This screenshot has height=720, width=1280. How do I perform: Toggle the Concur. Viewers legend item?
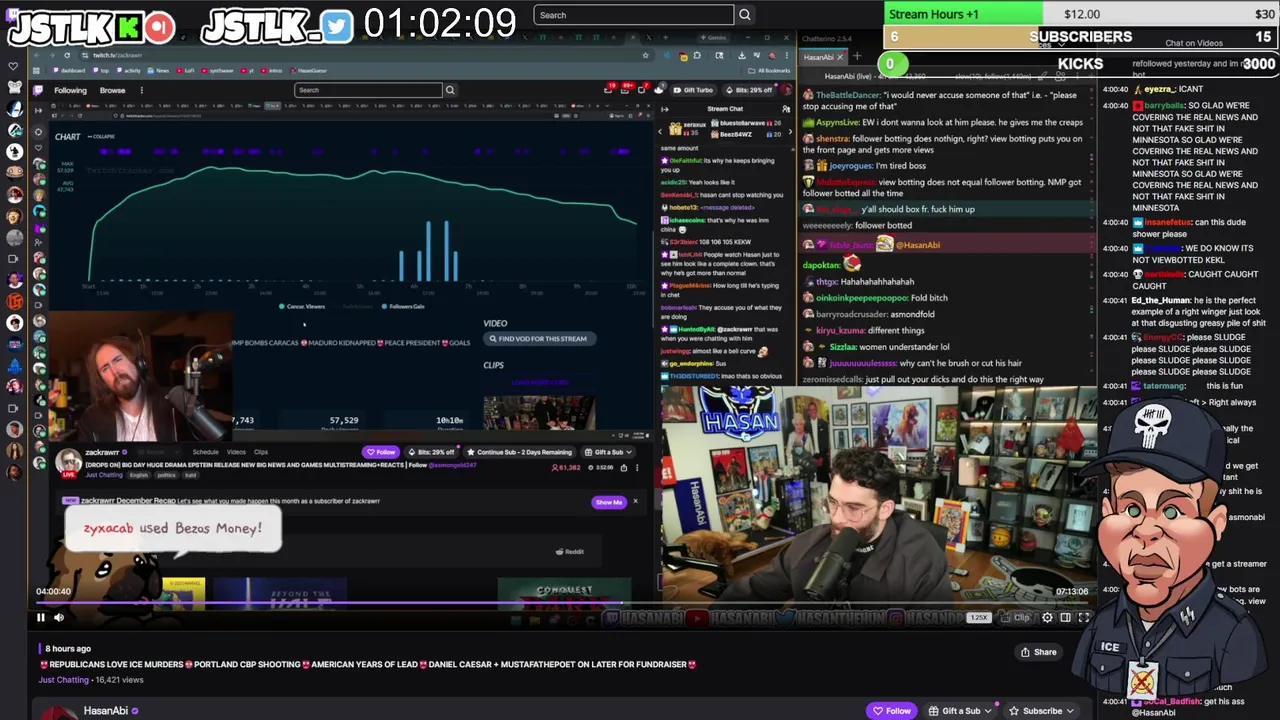click(302, 306)
